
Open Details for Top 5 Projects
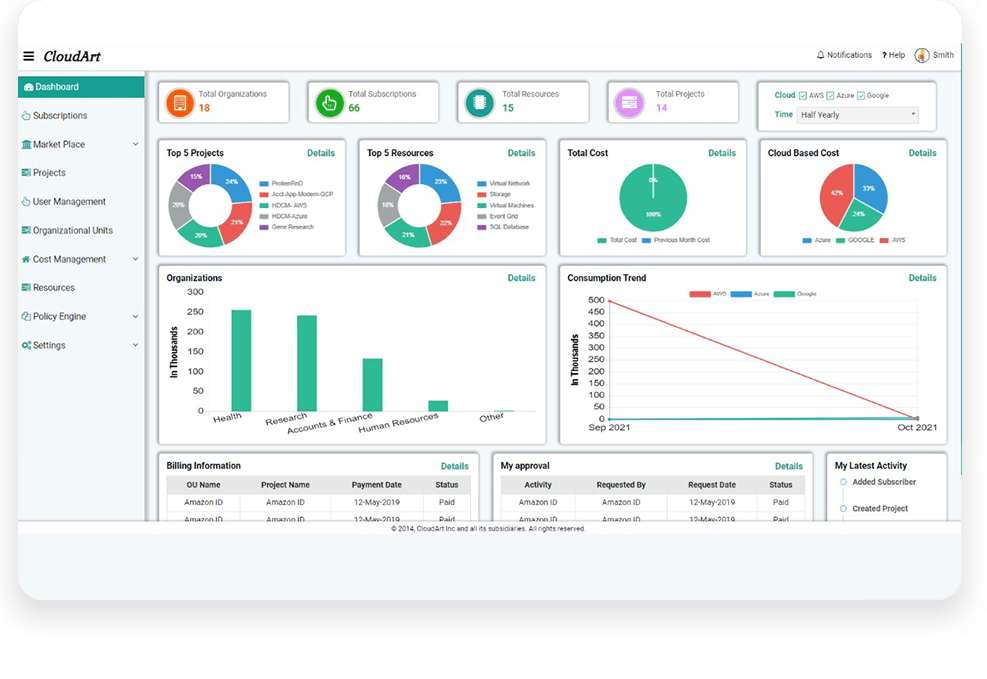pos(320,153)
